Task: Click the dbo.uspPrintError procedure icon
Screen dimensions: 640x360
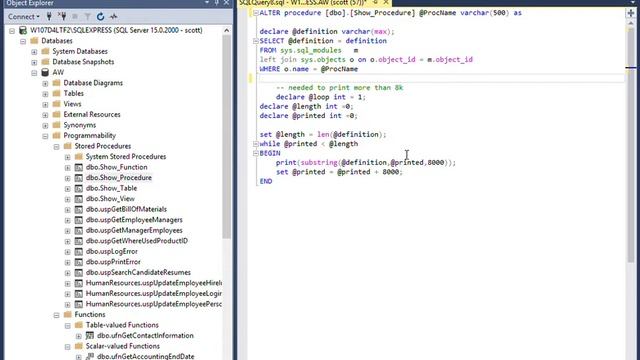Action: click(x=78, y=262)
